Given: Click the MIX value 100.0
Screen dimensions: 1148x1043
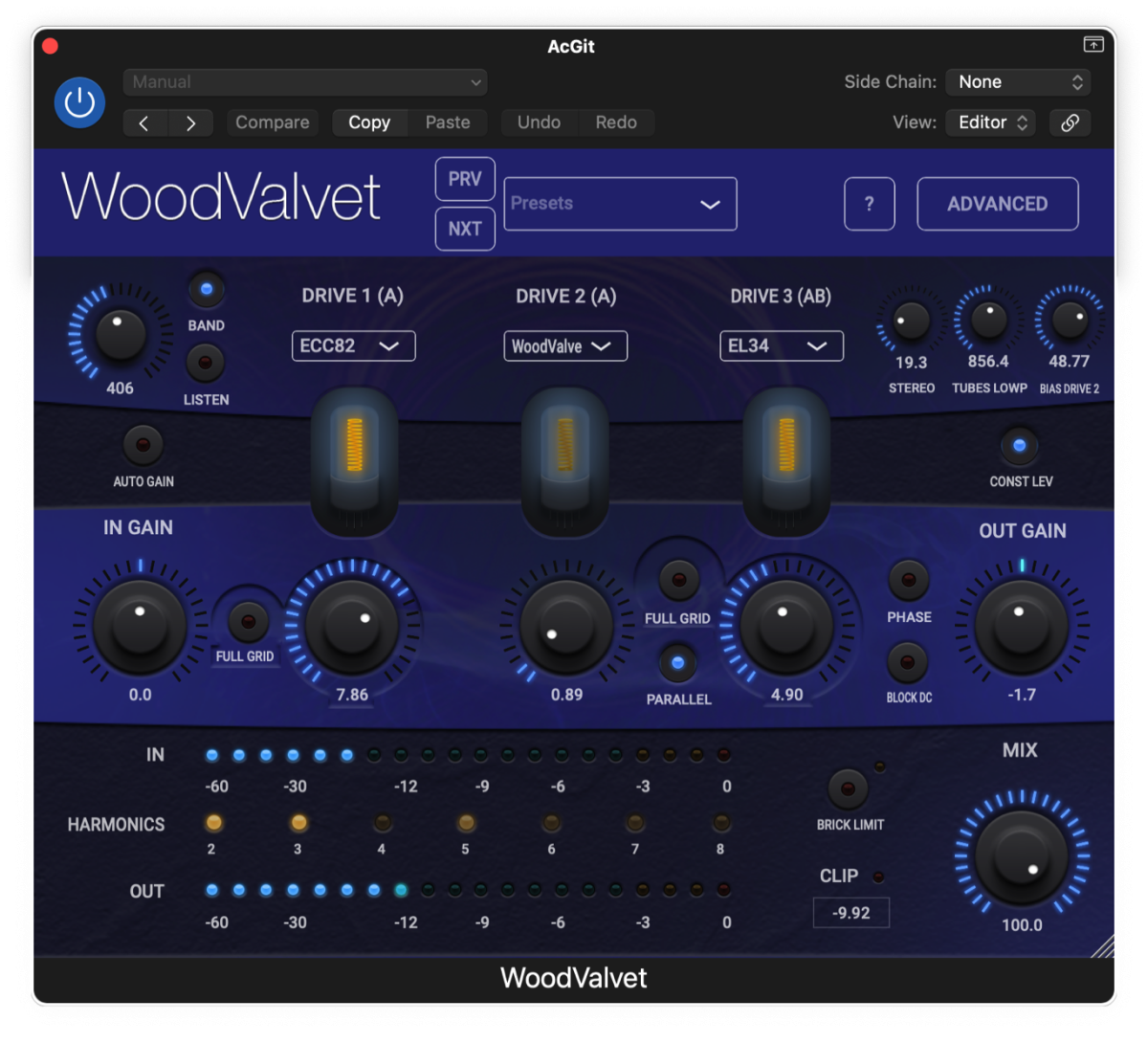Looking at the screenshot, I should [x=1022, y=925].
